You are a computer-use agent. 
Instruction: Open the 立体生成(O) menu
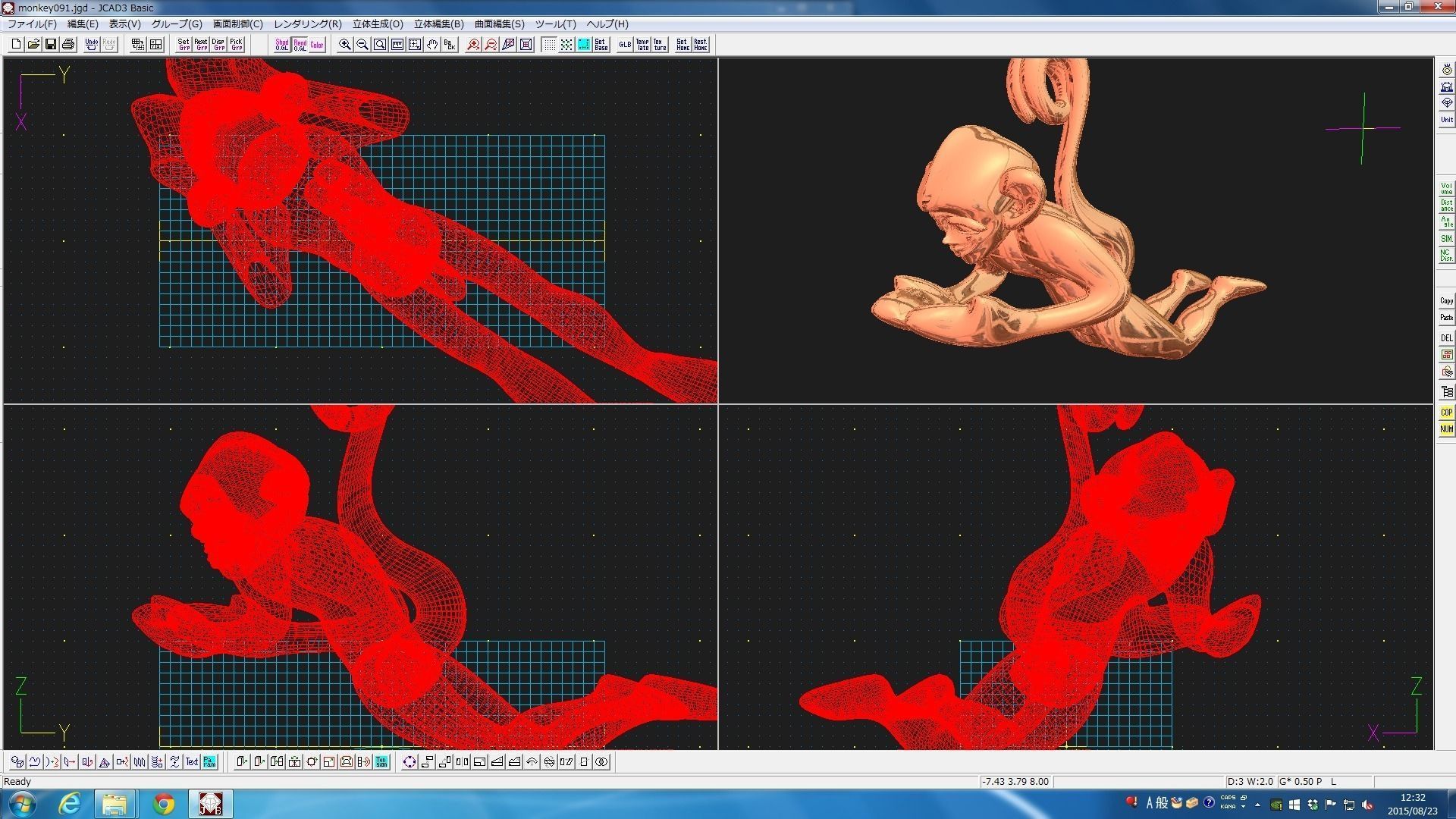377,24
